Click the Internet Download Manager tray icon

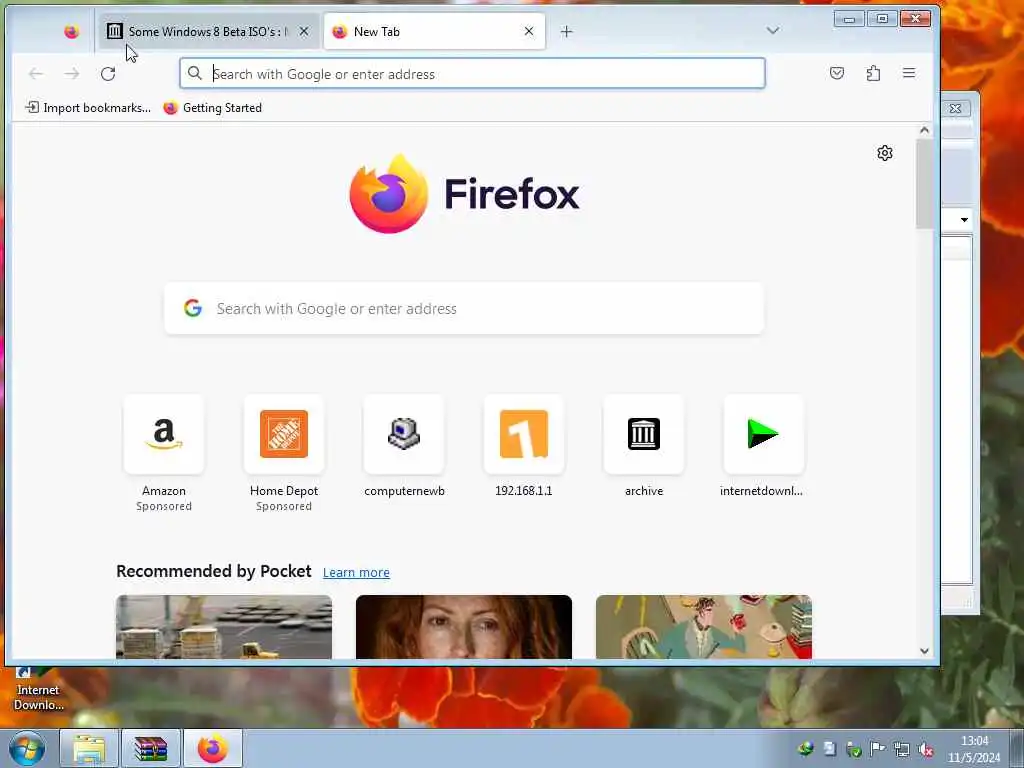pos(806,749)
